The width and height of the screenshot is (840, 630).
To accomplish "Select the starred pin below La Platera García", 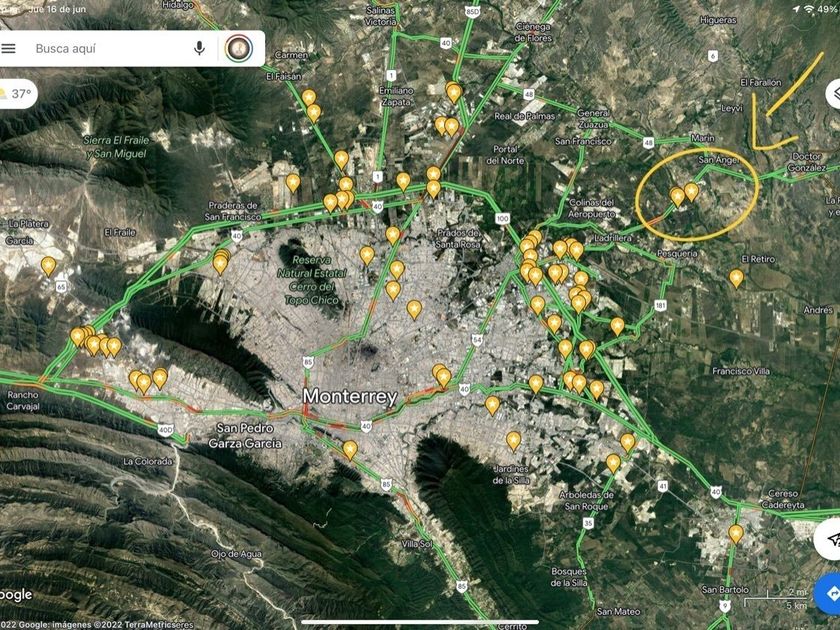I will click(x=48, y=266).
